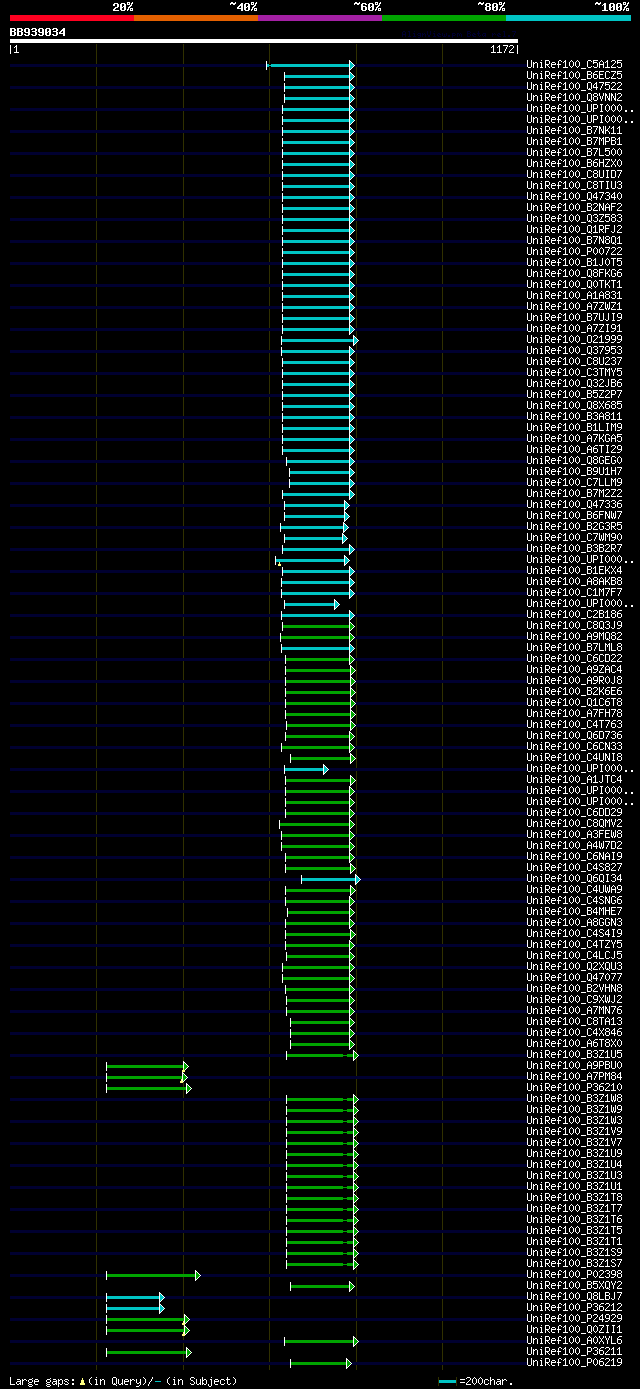Click the query length value 1172
Screen dimensions: 640x1389
click(502, 49)
